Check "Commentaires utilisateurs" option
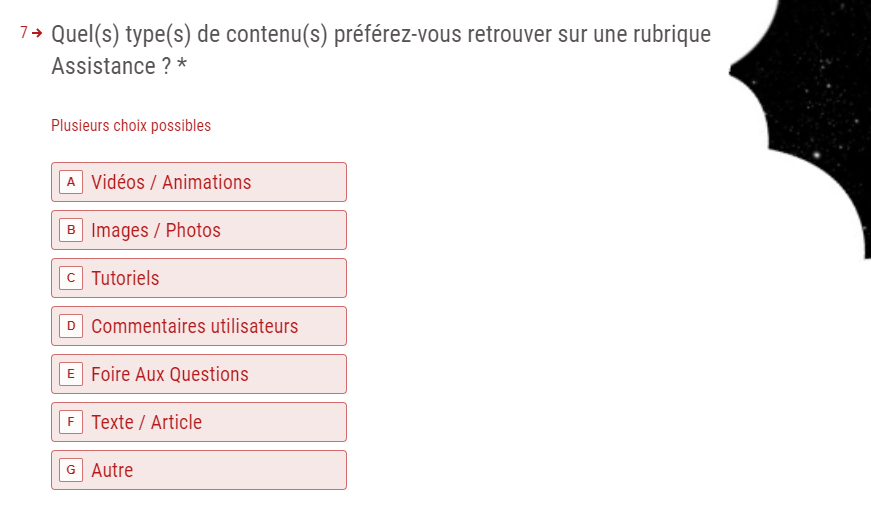The height and width of the screenshot is (509, 871). 198,326
